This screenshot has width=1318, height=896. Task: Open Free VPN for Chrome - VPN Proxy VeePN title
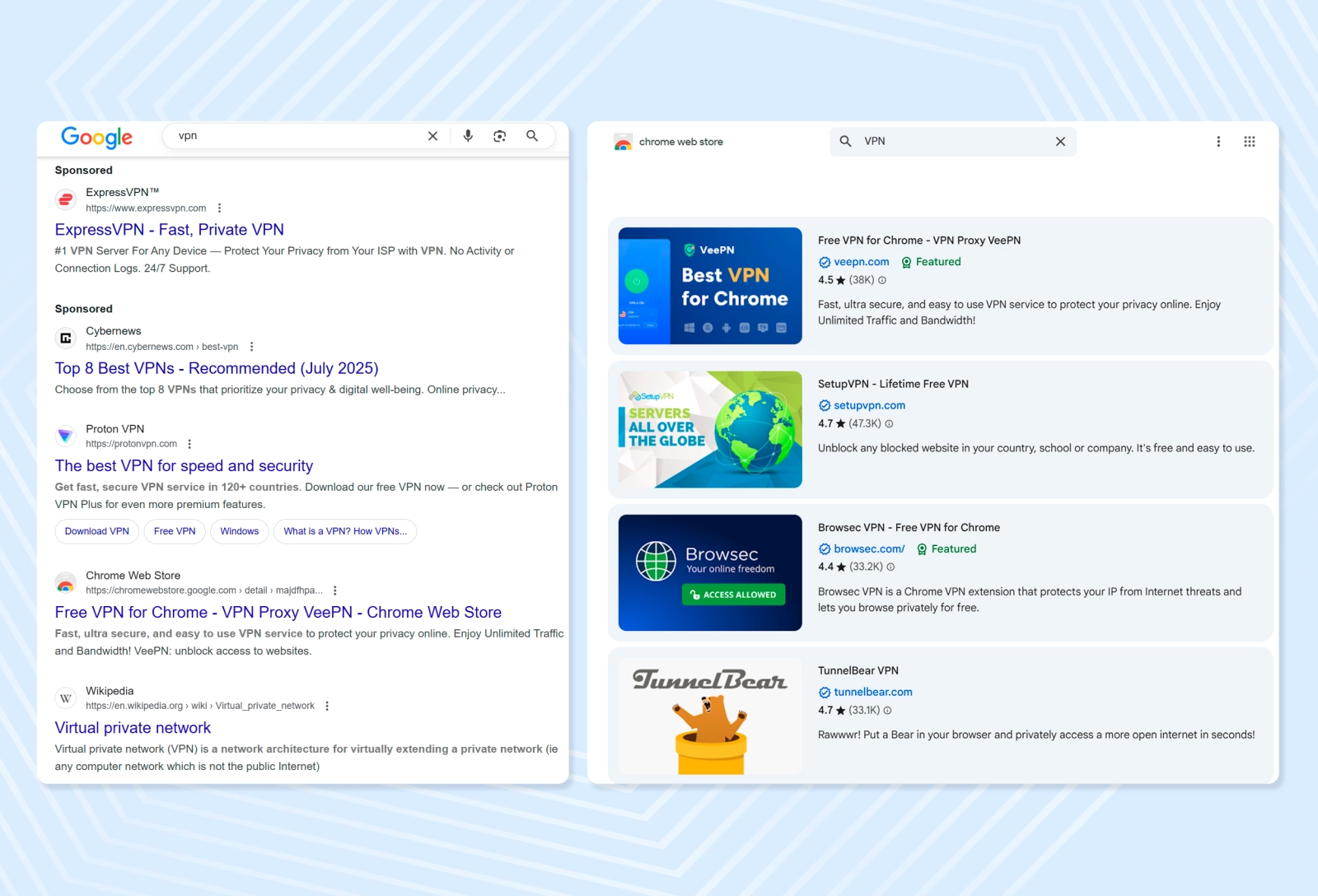click(x=919, y=240)
